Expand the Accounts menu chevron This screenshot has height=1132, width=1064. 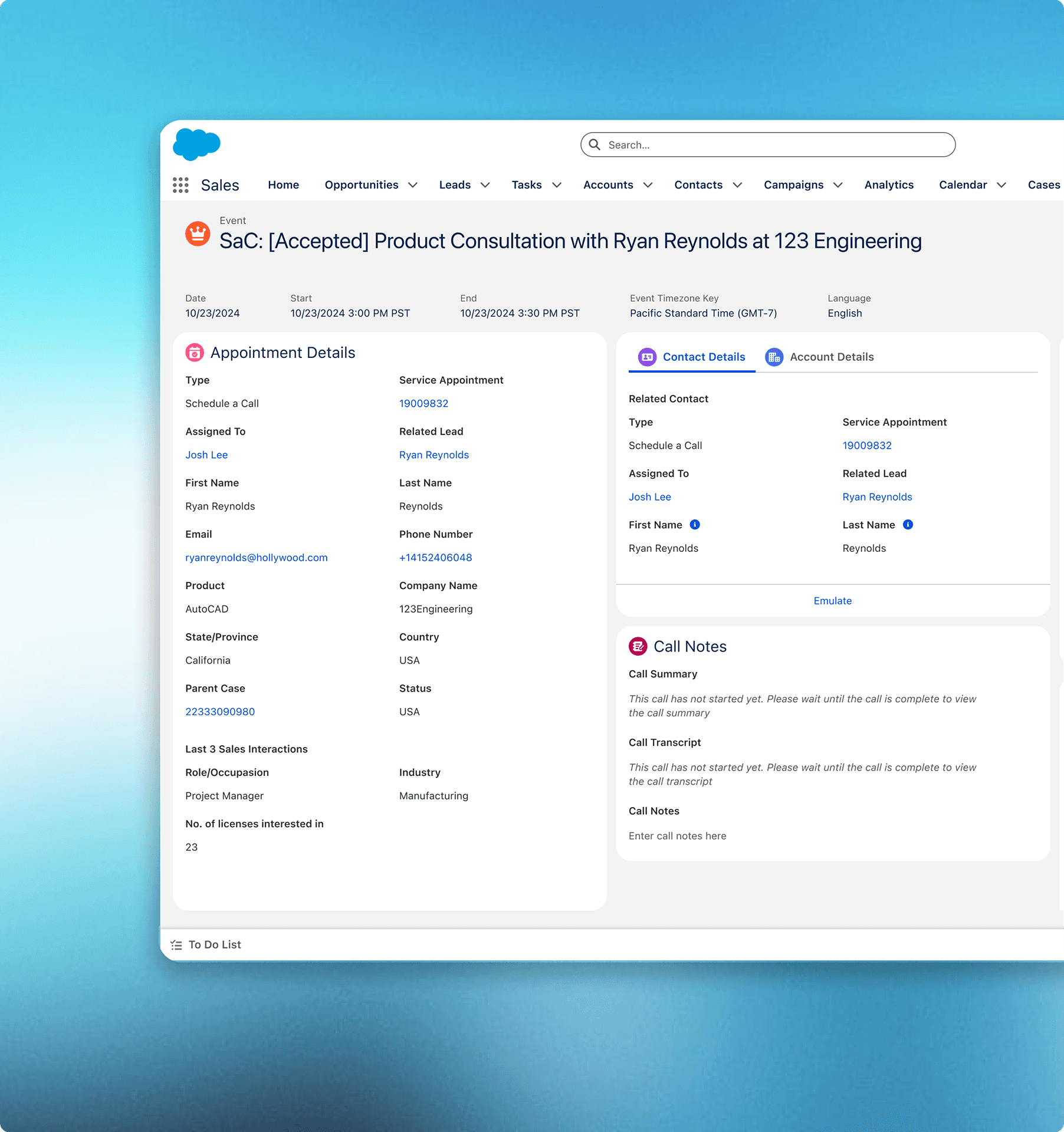pos(648,185)
